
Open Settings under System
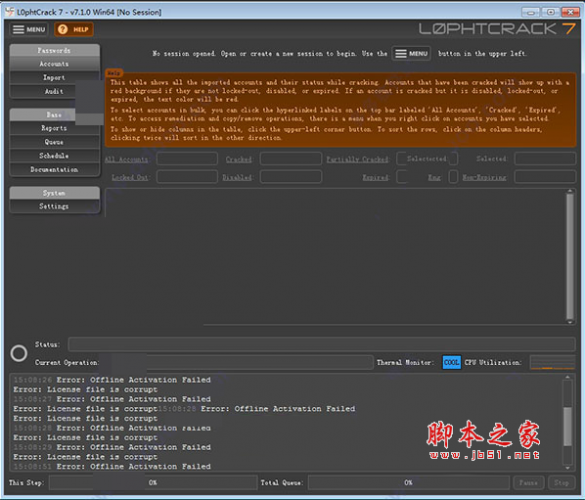pyautogui.click(x=54, y=206)
